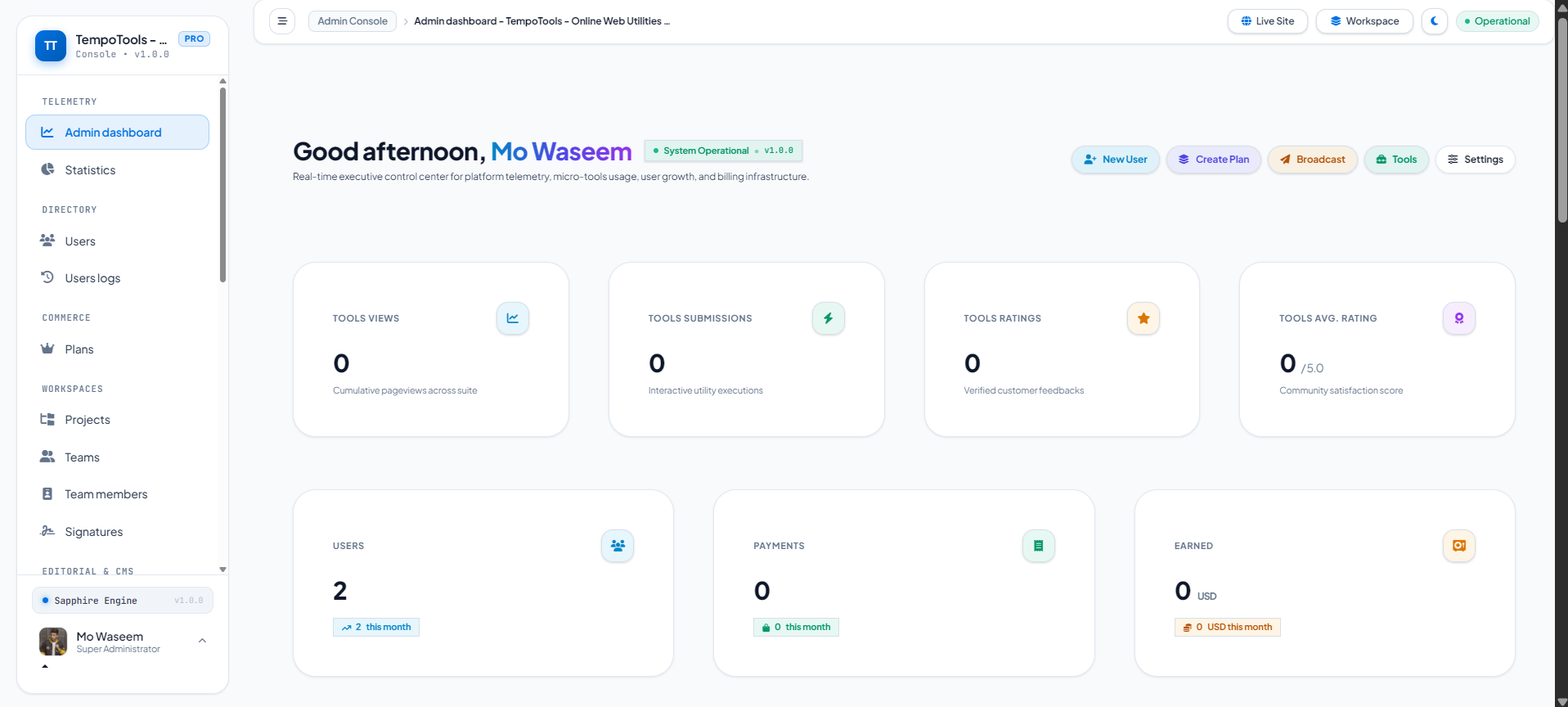
Task: Click the main page vertical scrollbar
Action: [1561, 121]
